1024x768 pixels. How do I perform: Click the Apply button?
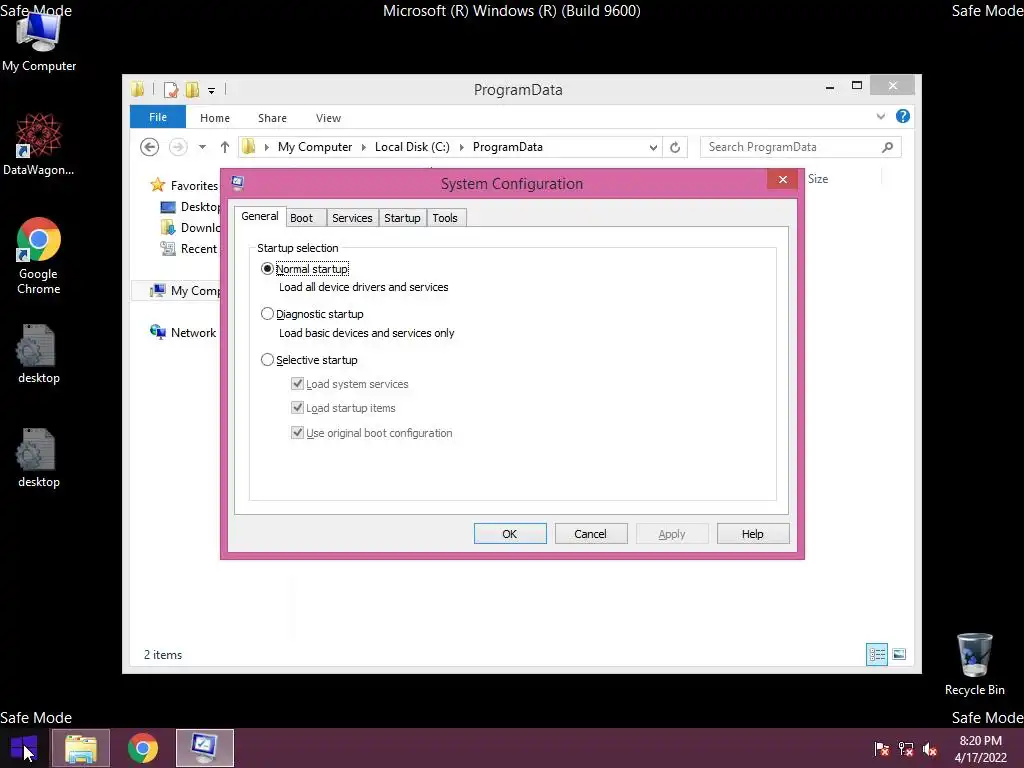point(672,534)
